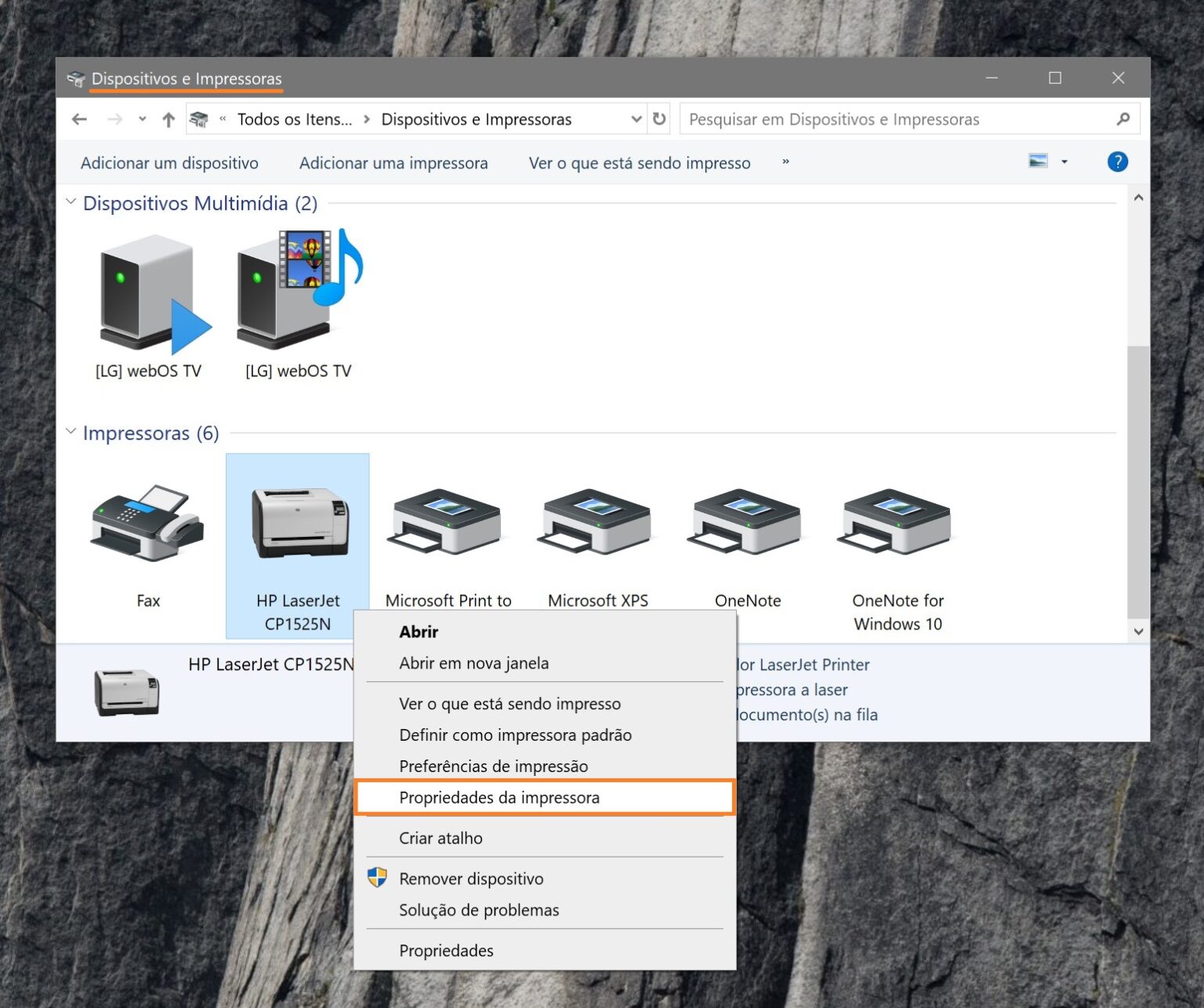Choose Definir como impressora padrão

(516, 735)
